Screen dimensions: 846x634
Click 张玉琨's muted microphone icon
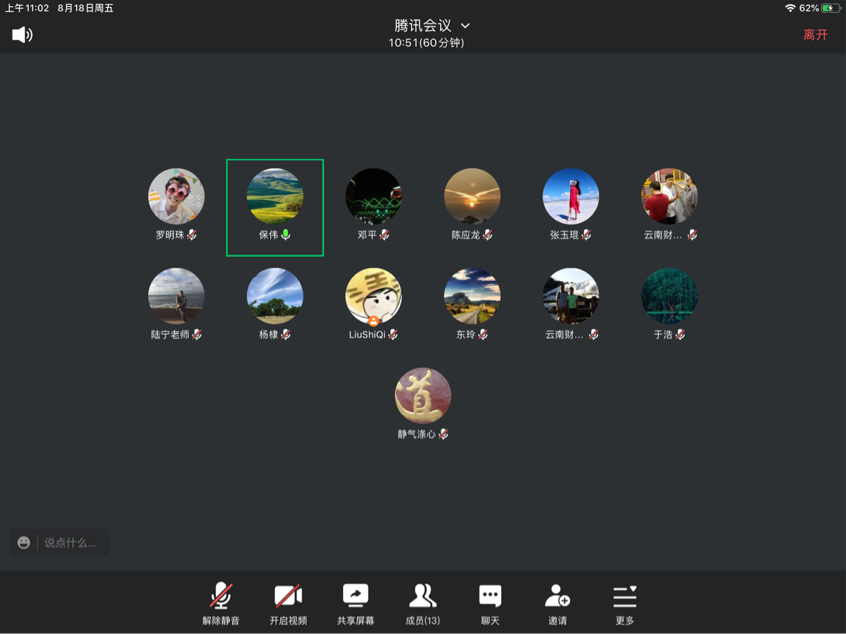click(586, 235)
